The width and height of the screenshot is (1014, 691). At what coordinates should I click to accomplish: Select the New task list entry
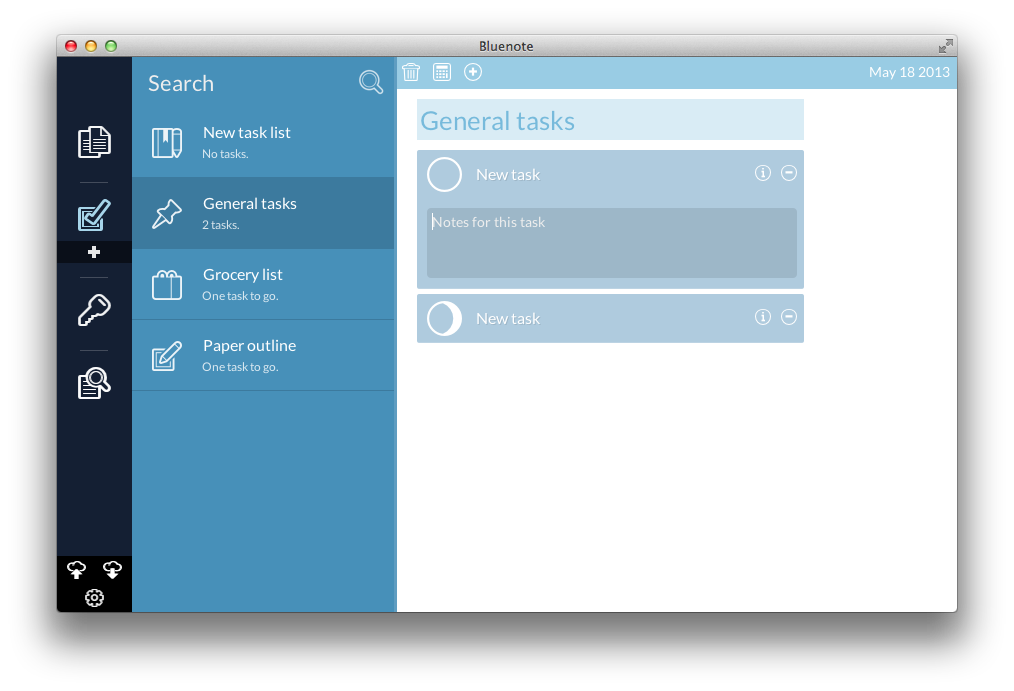coord(263,142)
